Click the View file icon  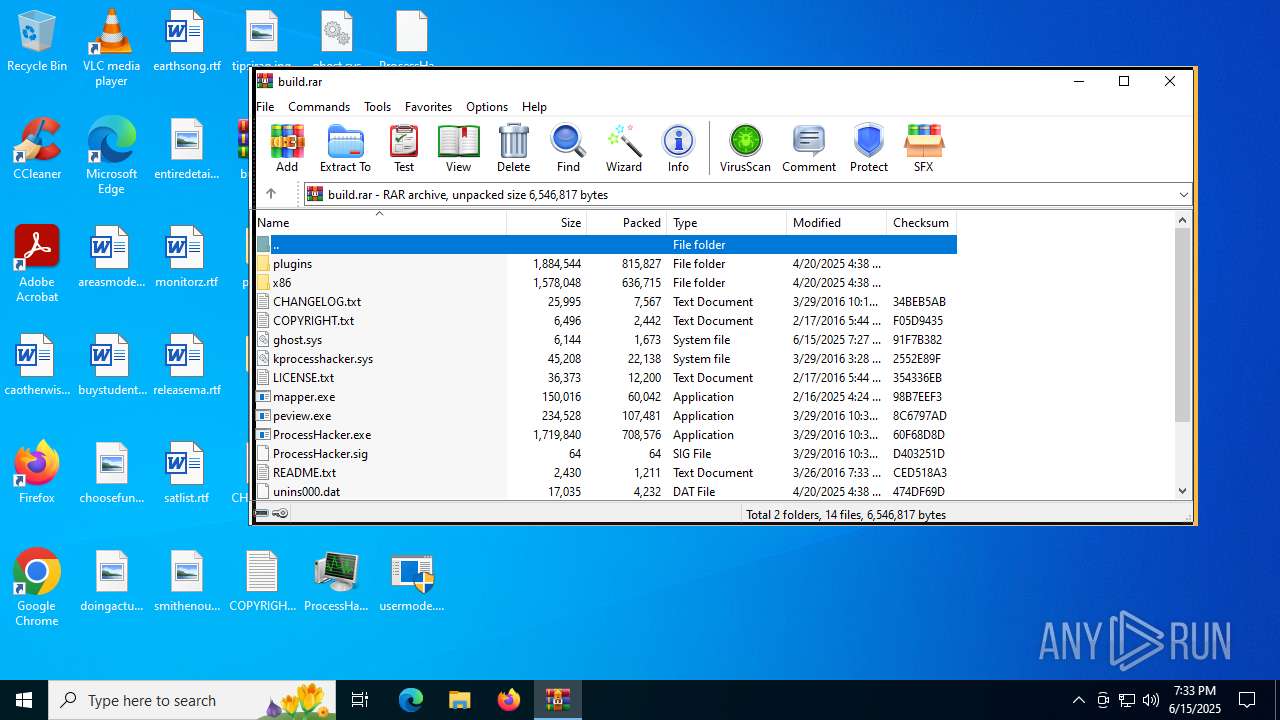point(458,148)
